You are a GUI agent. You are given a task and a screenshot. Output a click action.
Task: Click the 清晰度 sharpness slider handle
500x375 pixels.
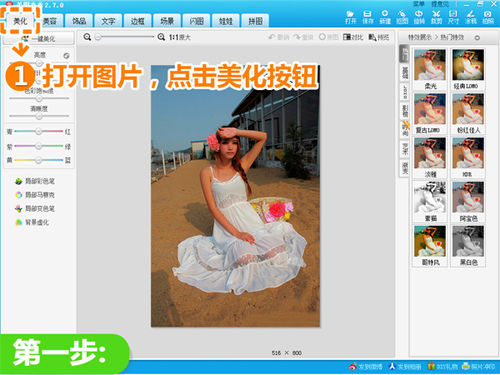39,116
